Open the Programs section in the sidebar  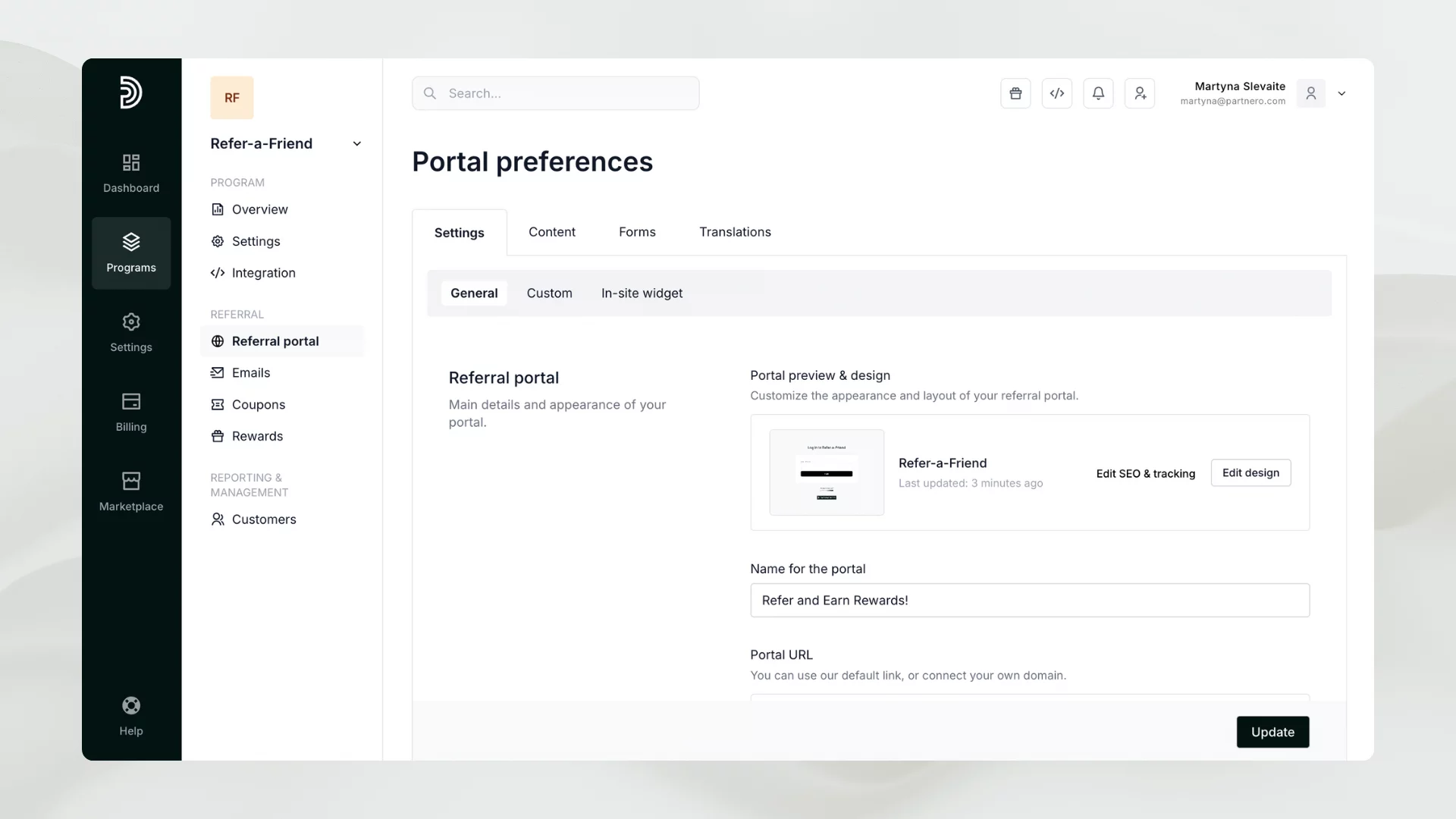[130, 253]
